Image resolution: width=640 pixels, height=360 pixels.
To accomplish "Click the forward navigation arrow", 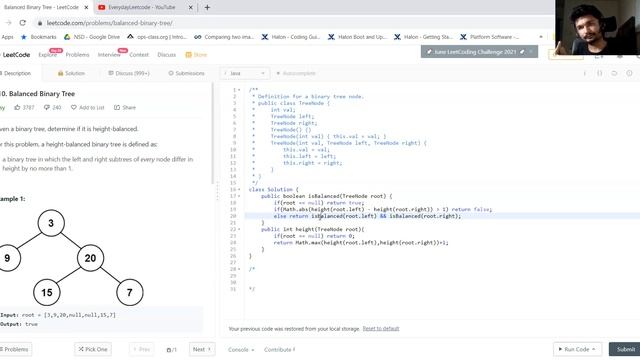I will click(9, 23).
